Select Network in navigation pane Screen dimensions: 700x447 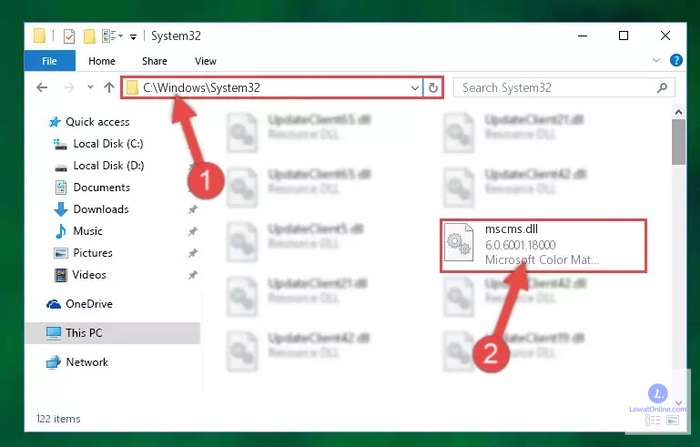[x=87, y=362]
